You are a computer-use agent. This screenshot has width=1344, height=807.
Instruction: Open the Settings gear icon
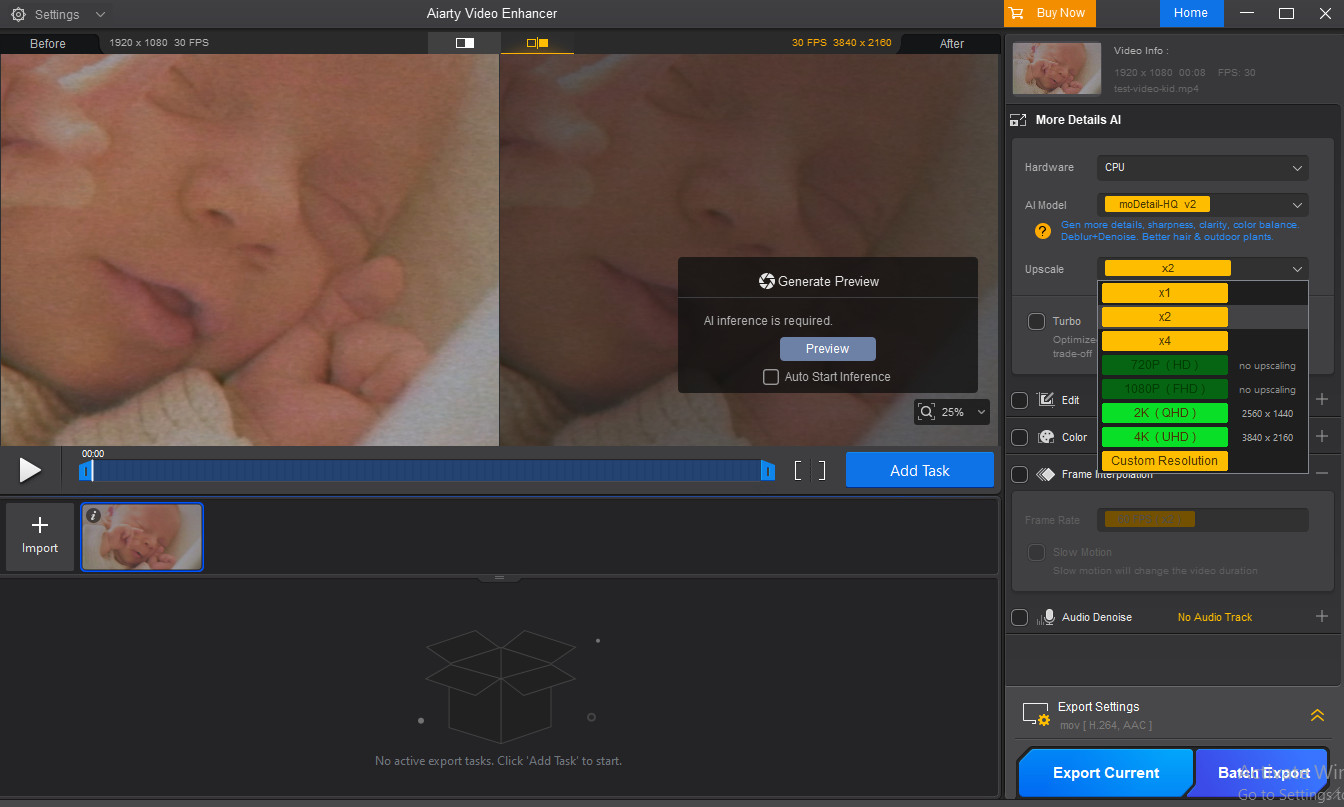point(18,15)
